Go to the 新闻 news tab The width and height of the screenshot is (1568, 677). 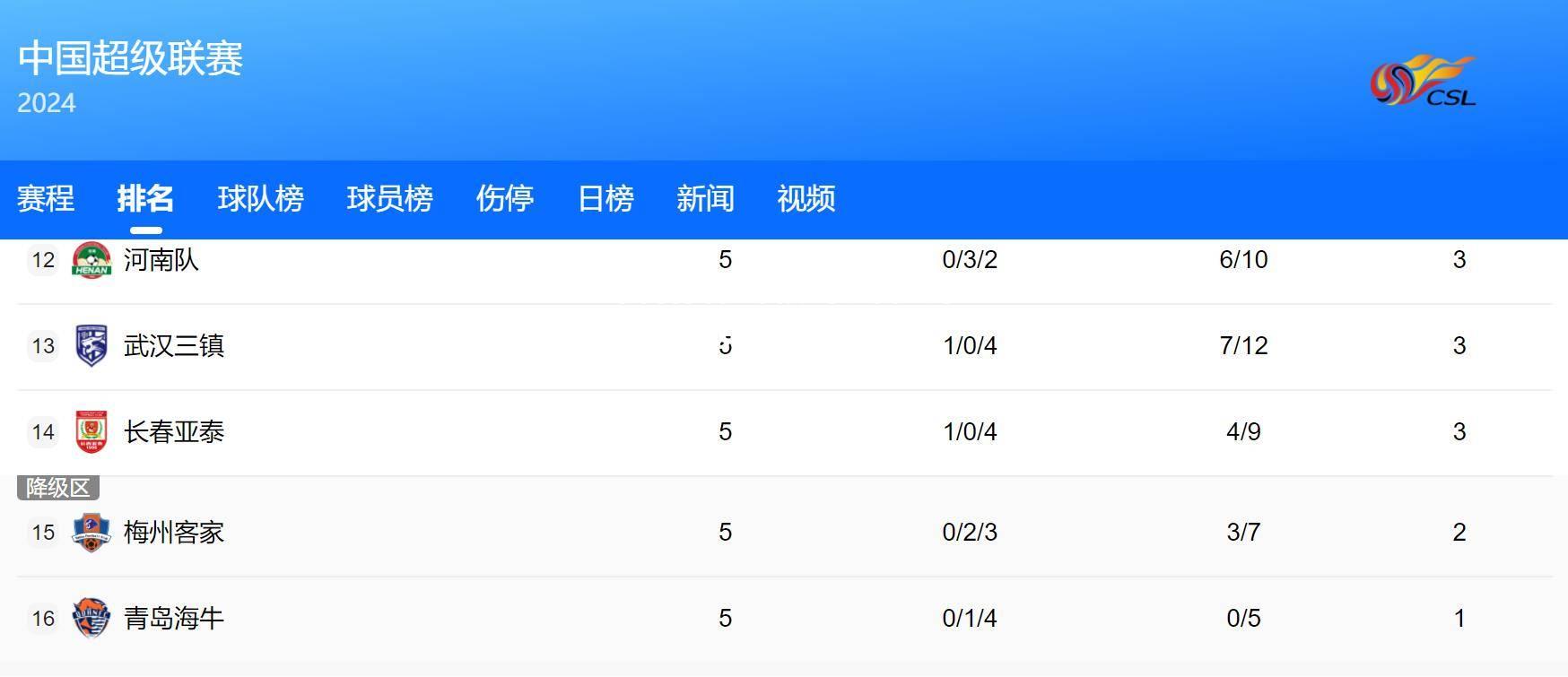(x=705, y=198)
